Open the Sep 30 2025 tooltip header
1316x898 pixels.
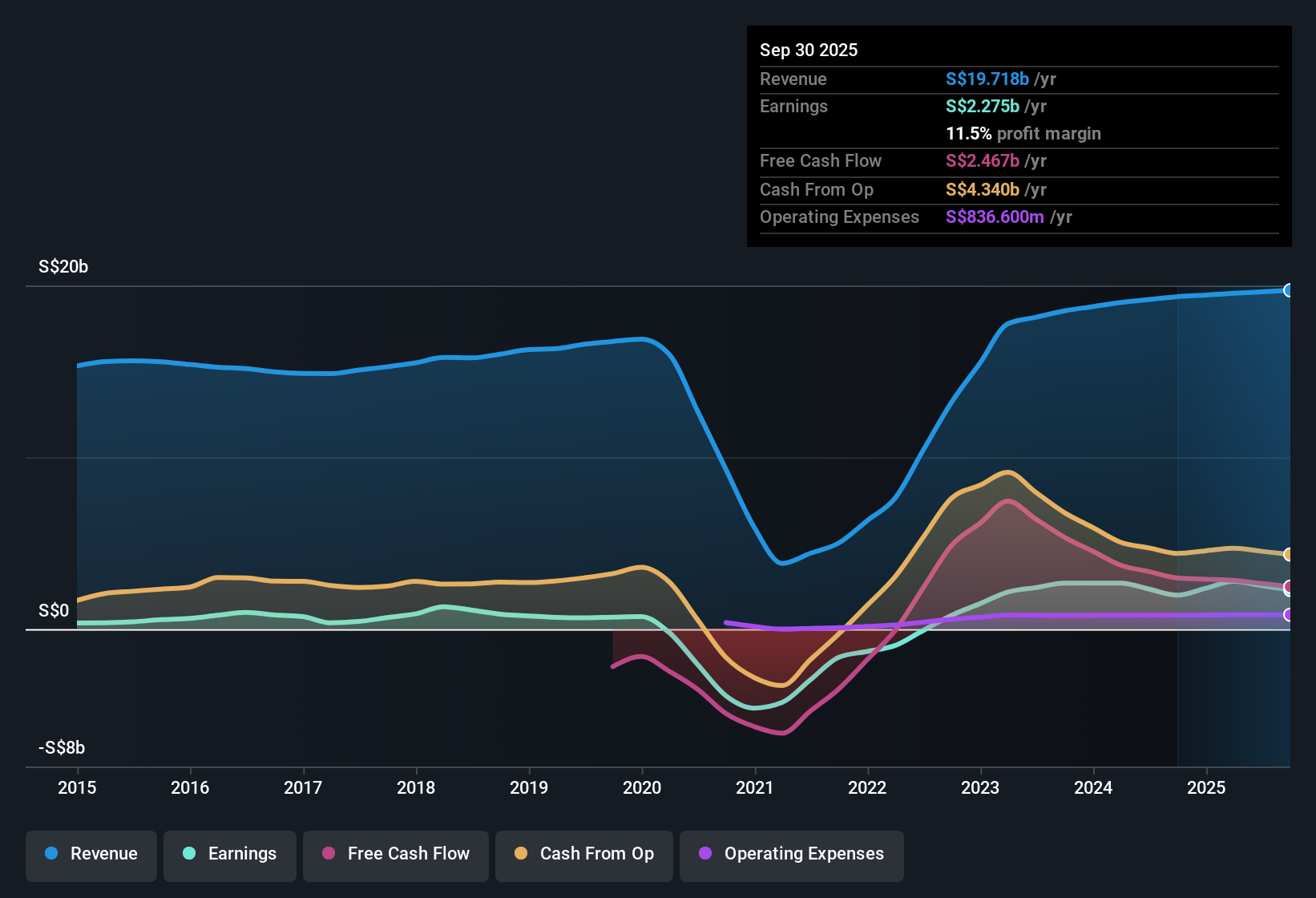click(x=809, y=50)
